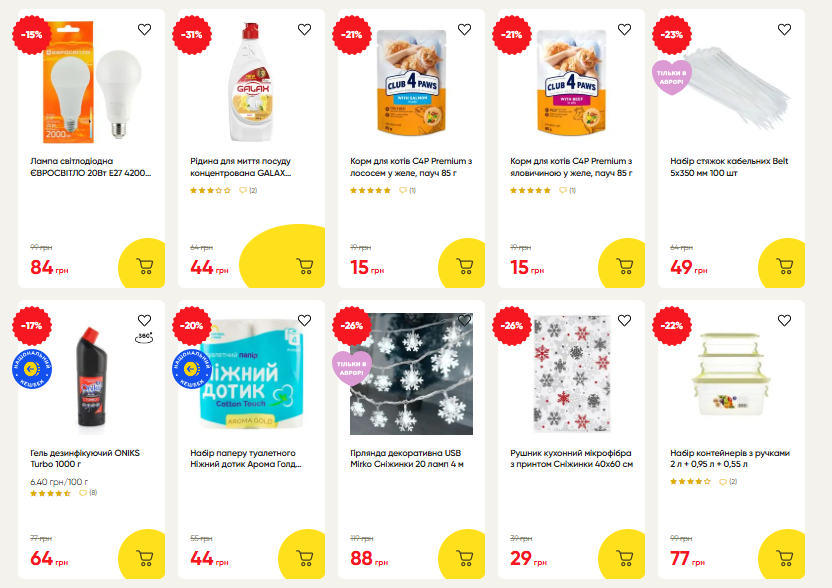Image resolution: width=832 pixels, height=588 pixels.
Task: View the Ніжний дотик toilet paper image
Action: (x=245, y=375)
